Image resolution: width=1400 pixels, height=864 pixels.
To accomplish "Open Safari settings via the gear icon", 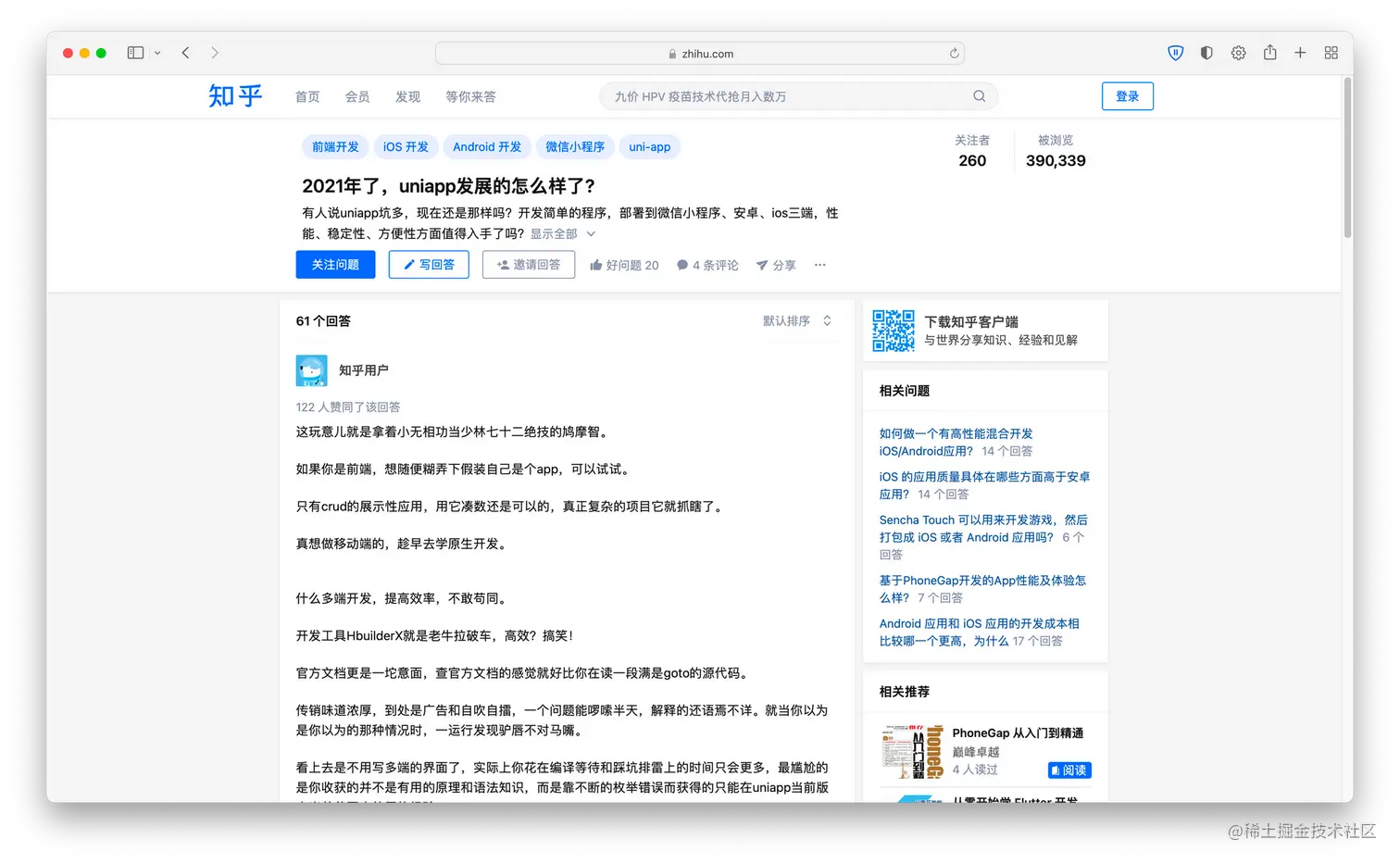I will click(1238, 53).
